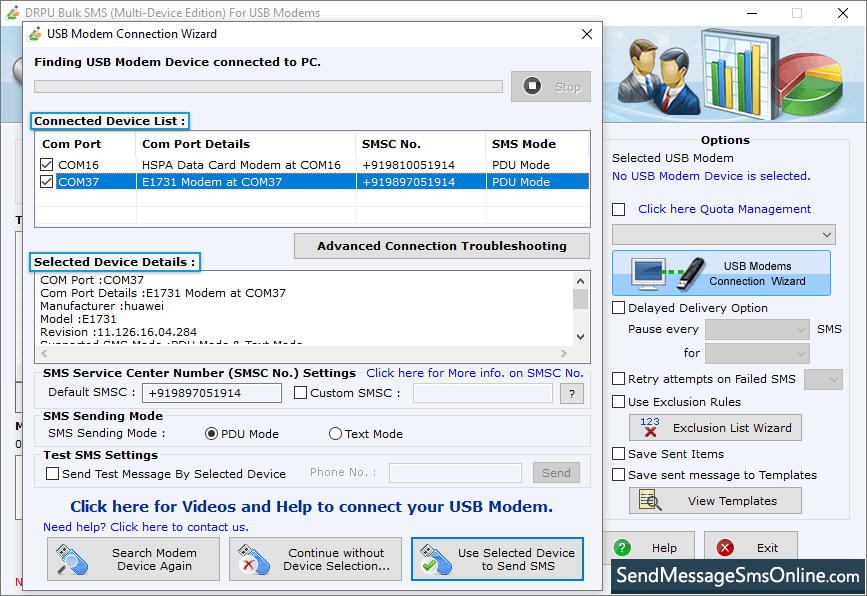Click the modem search progress bar
Viewport: 867px width, 596px height.
click(x=268, y=86)
